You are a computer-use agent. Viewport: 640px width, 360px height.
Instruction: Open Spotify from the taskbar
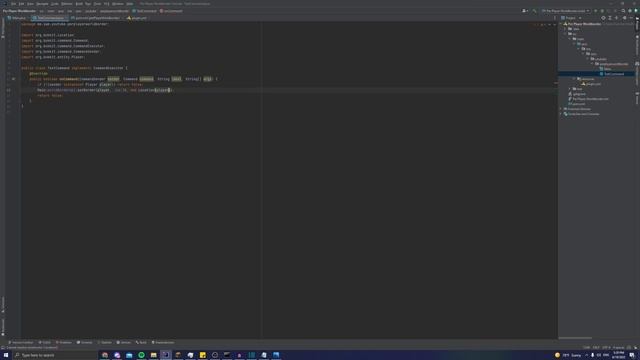141,355
